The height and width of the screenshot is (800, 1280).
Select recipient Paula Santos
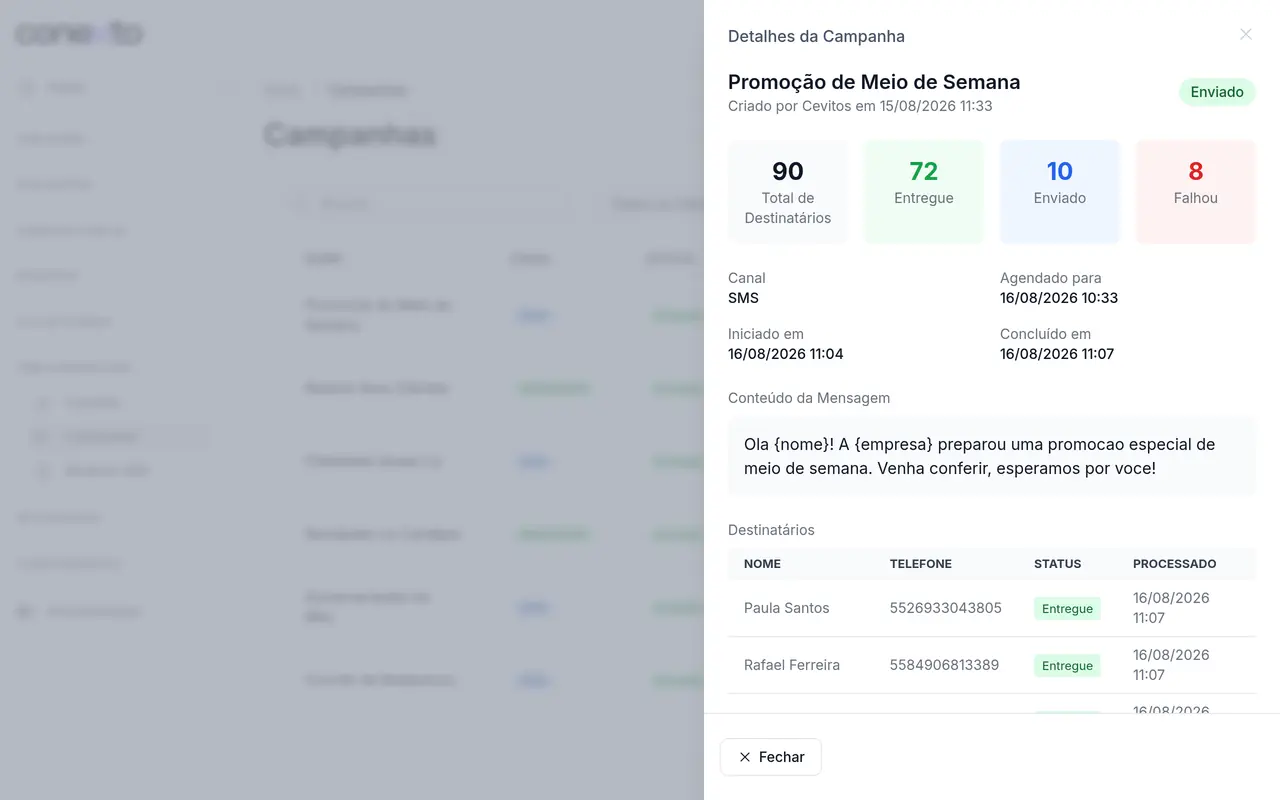tap(787, 608)
